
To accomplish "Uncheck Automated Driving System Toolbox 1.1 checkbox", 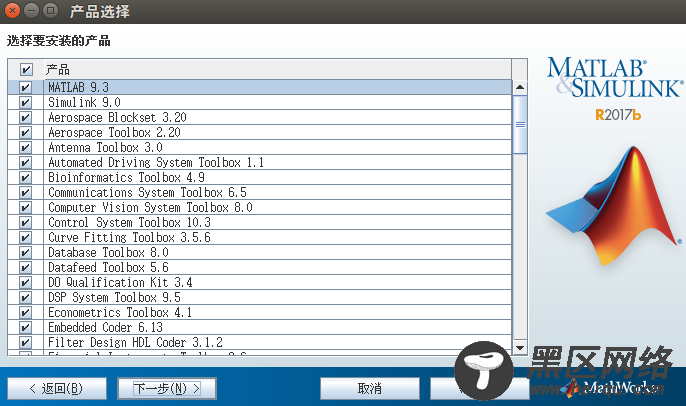I will (25, 162).
